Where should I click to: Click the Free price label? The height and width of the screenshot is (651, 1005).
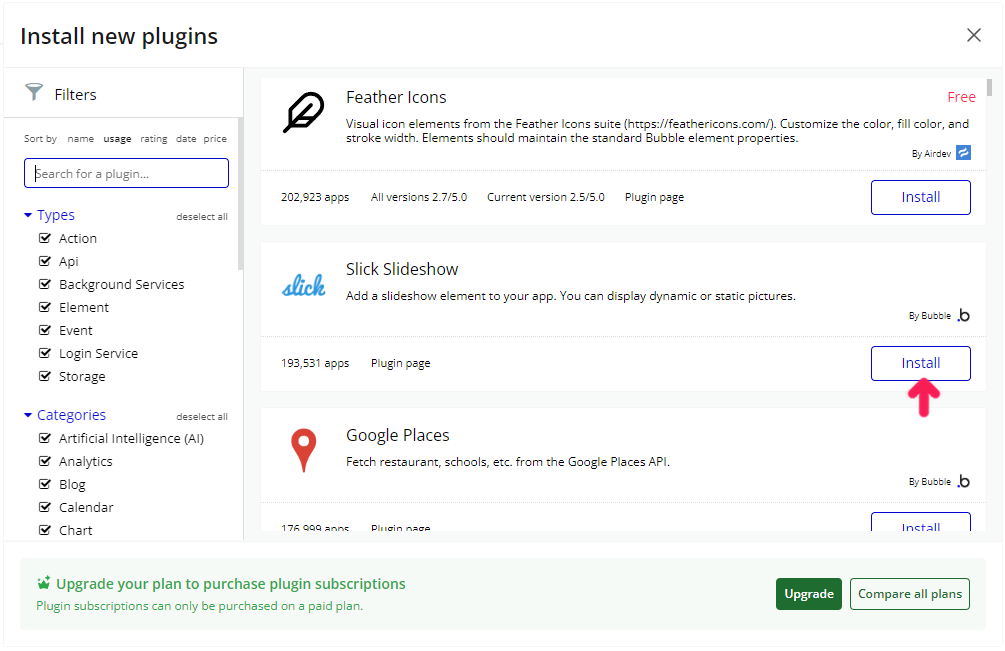click(x=961, y=97)
